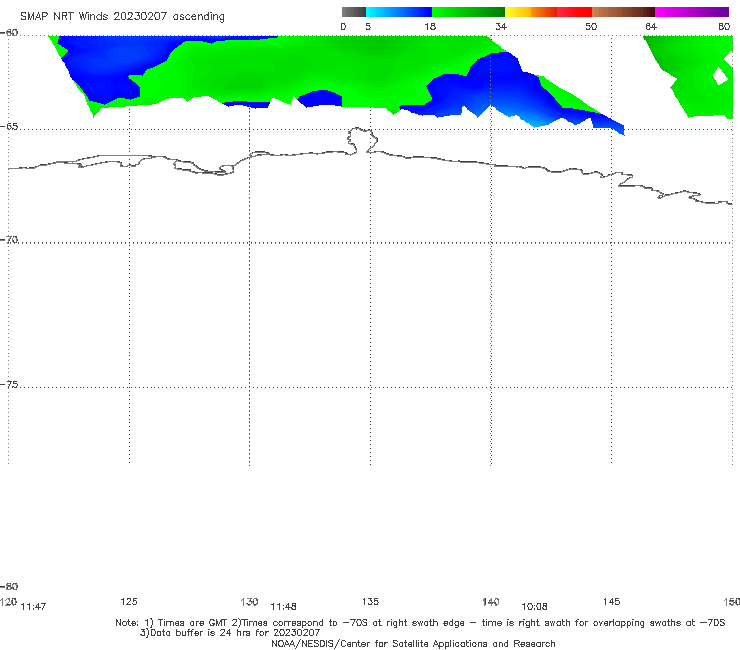This screenshot has height=650, width=740.
Task: Click the white diamond gap in the right green swath
Action: pos(721,76)
